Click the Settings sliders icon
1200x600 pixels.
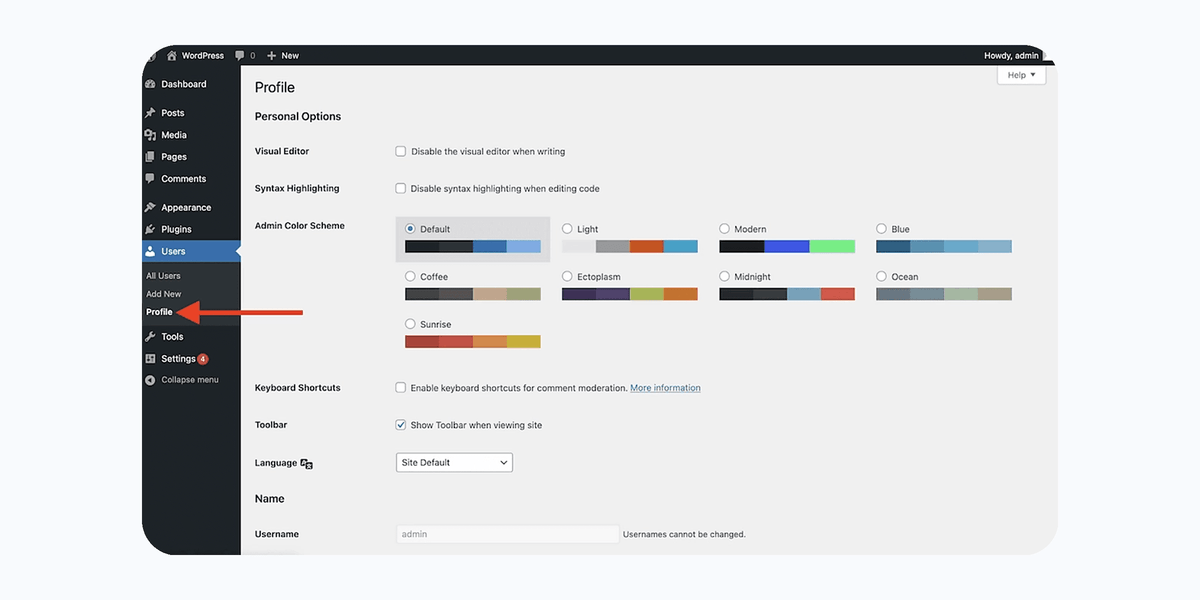click(150, 359)
